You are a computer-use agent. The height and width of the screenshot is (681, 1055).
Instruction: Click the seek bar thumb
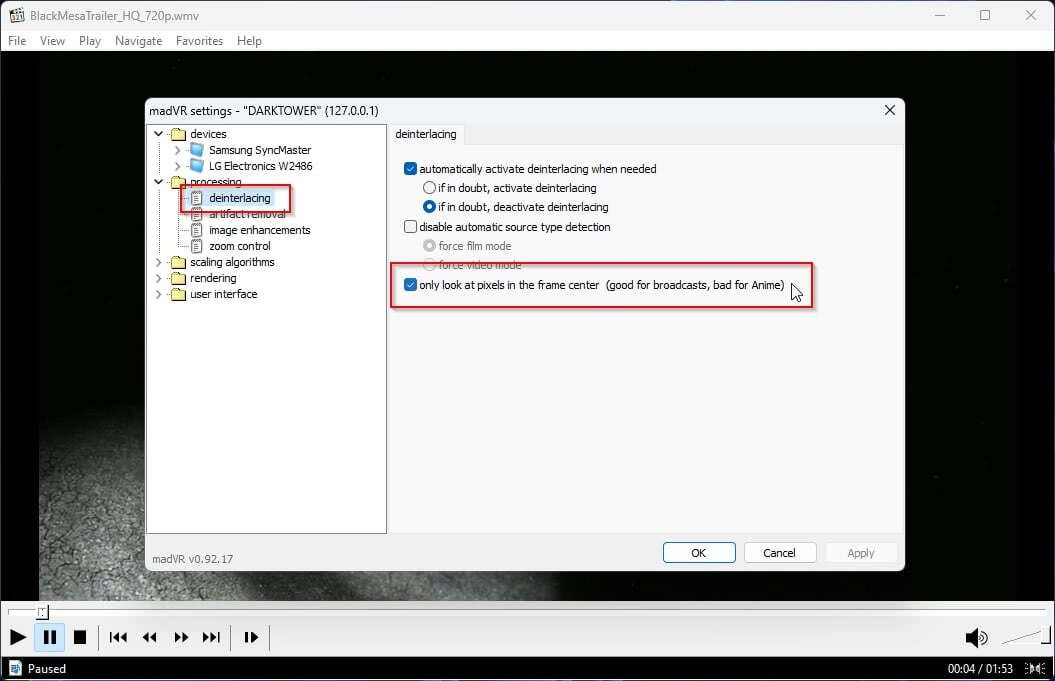click(x=42, y=612)
